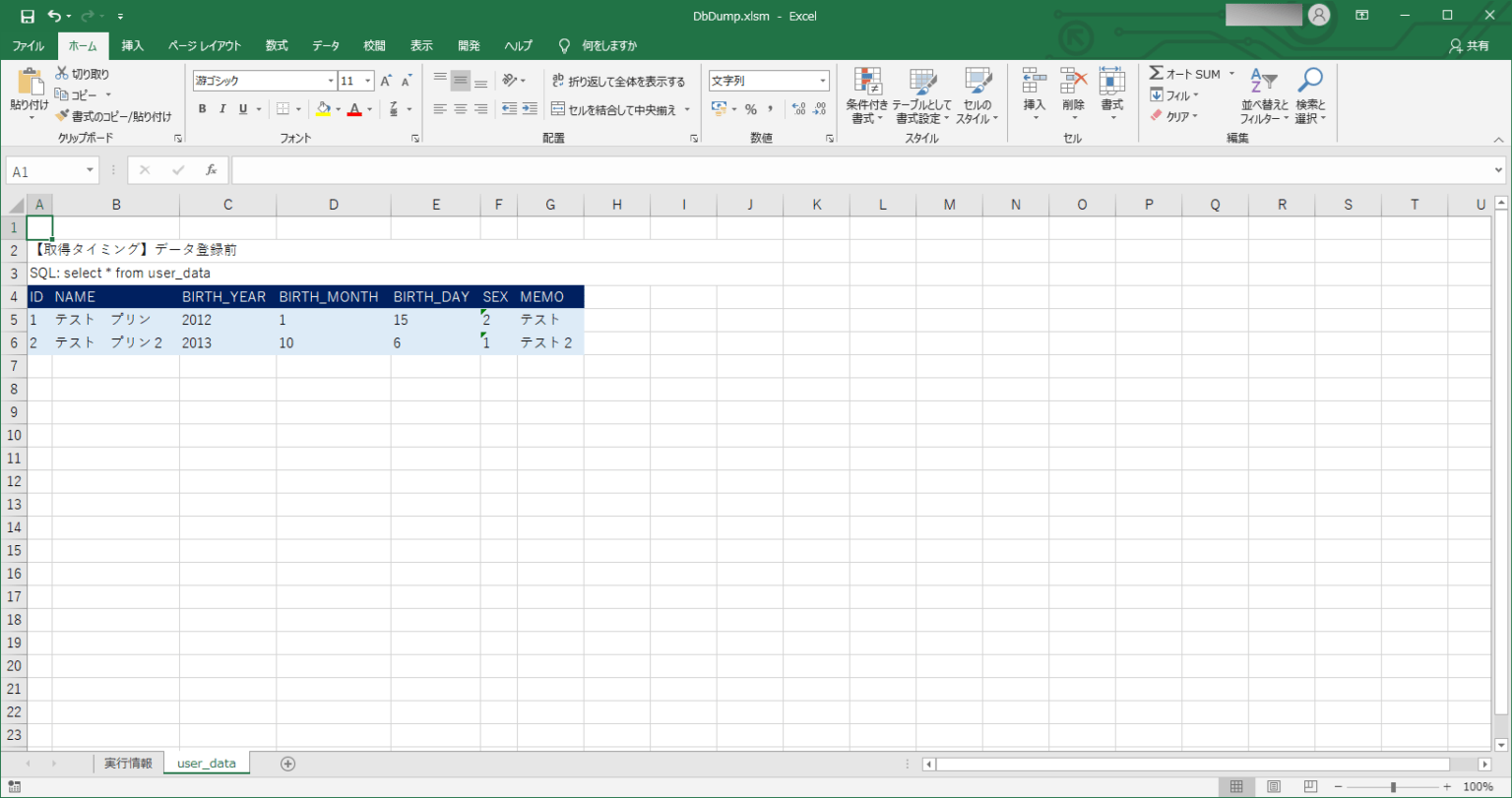Open the File (ファイル) tab
The image size is (1512, 798).
28,46
